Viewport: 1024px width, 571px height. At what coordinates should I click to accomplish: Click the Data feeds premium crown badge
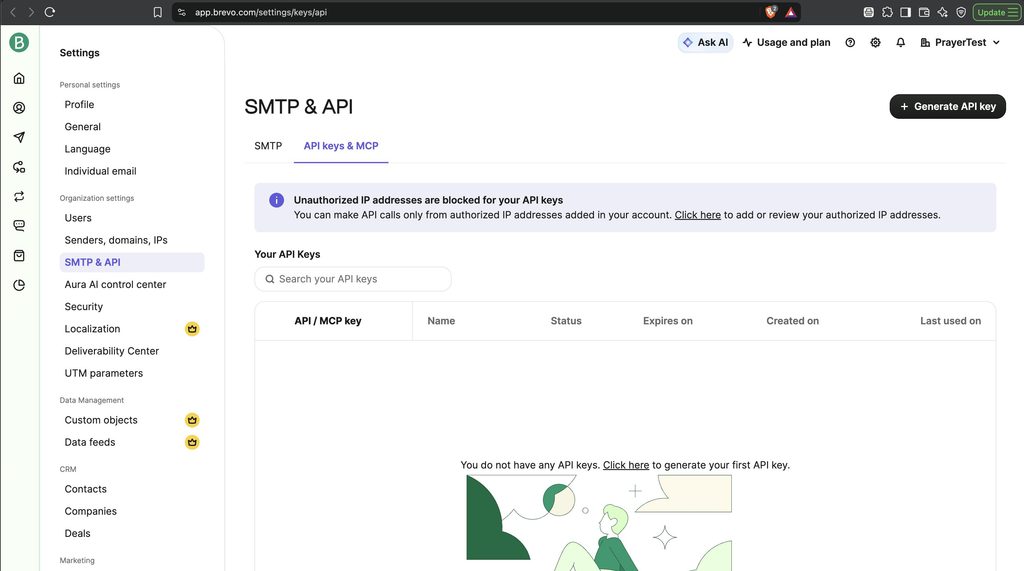tap(192, 442)
